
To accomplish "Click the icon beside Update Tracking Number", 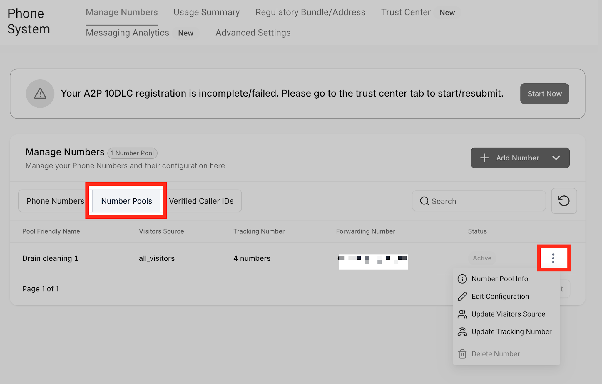I will [x=462, y=331].
